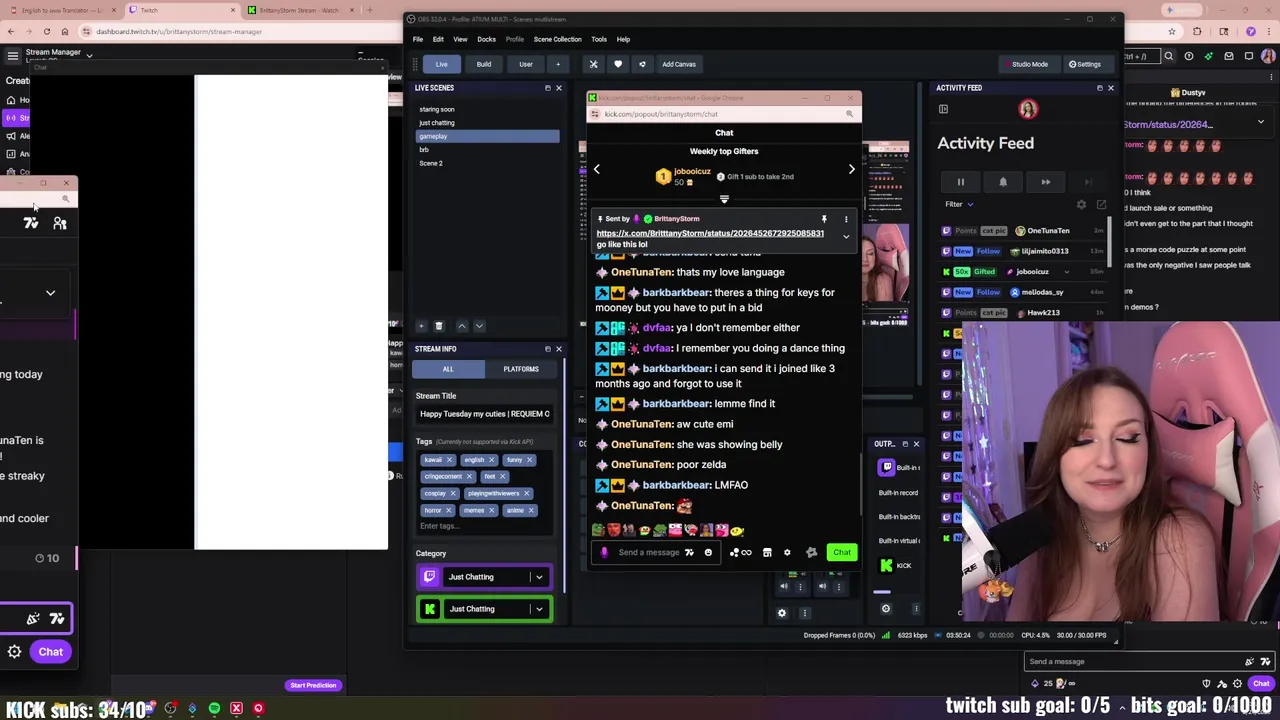1280x720 pixels.
Task: Open the Scene Collection menu
Action: tap(557, 39)
